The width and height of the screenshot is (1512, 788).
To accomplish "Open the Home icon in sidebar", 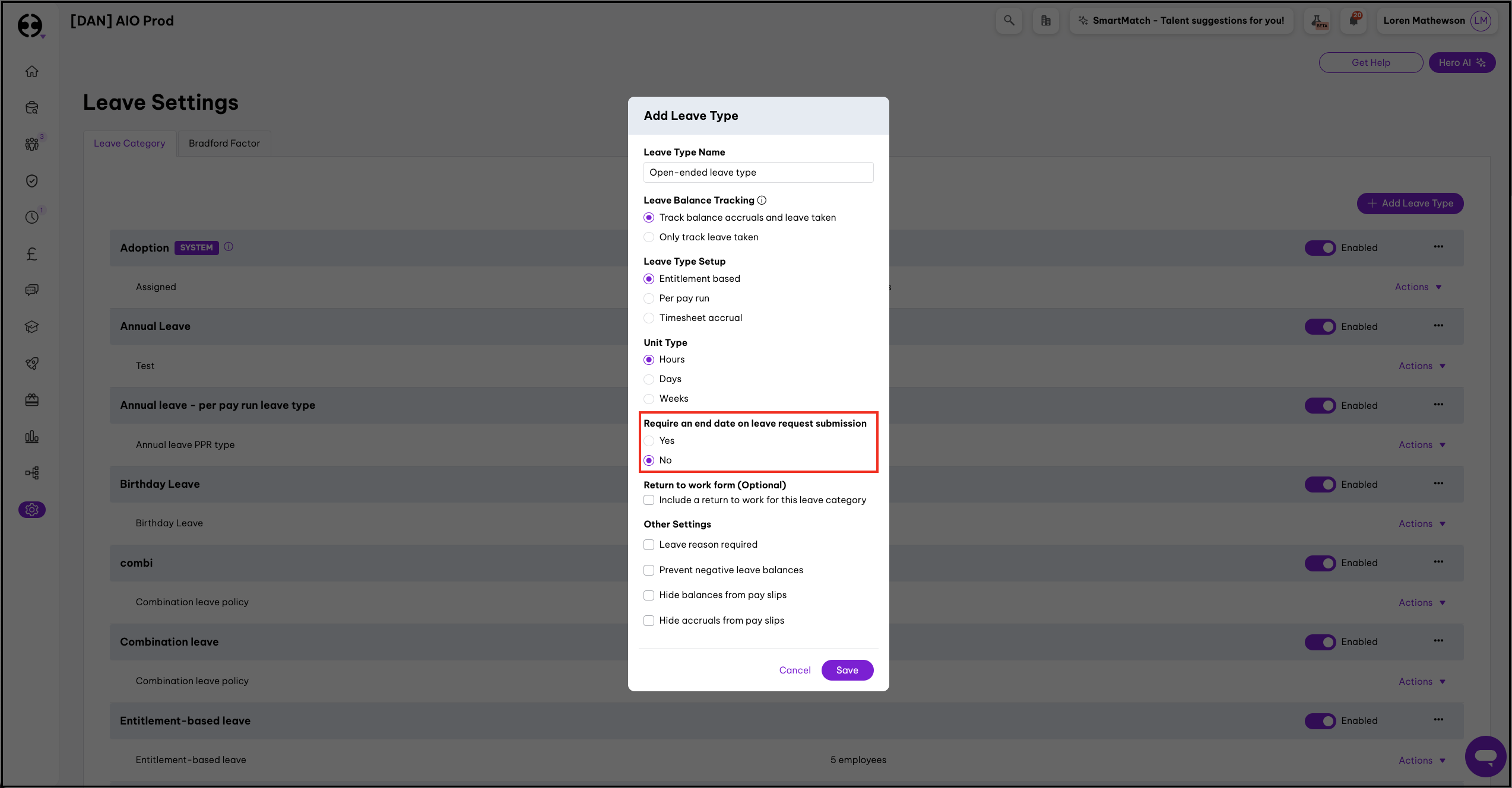I will click(32, 71).
